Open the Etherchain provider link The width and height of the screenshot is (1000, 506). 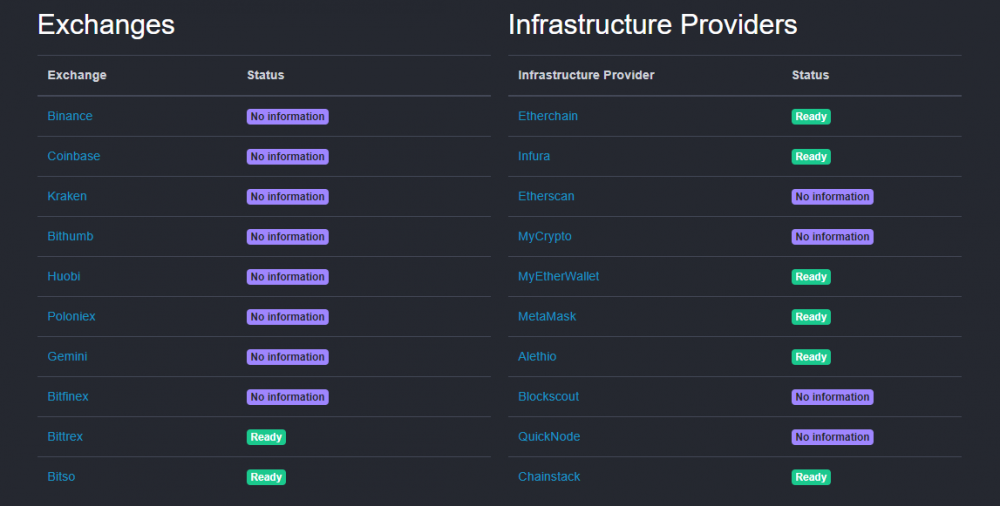click(x=548, y=116)
